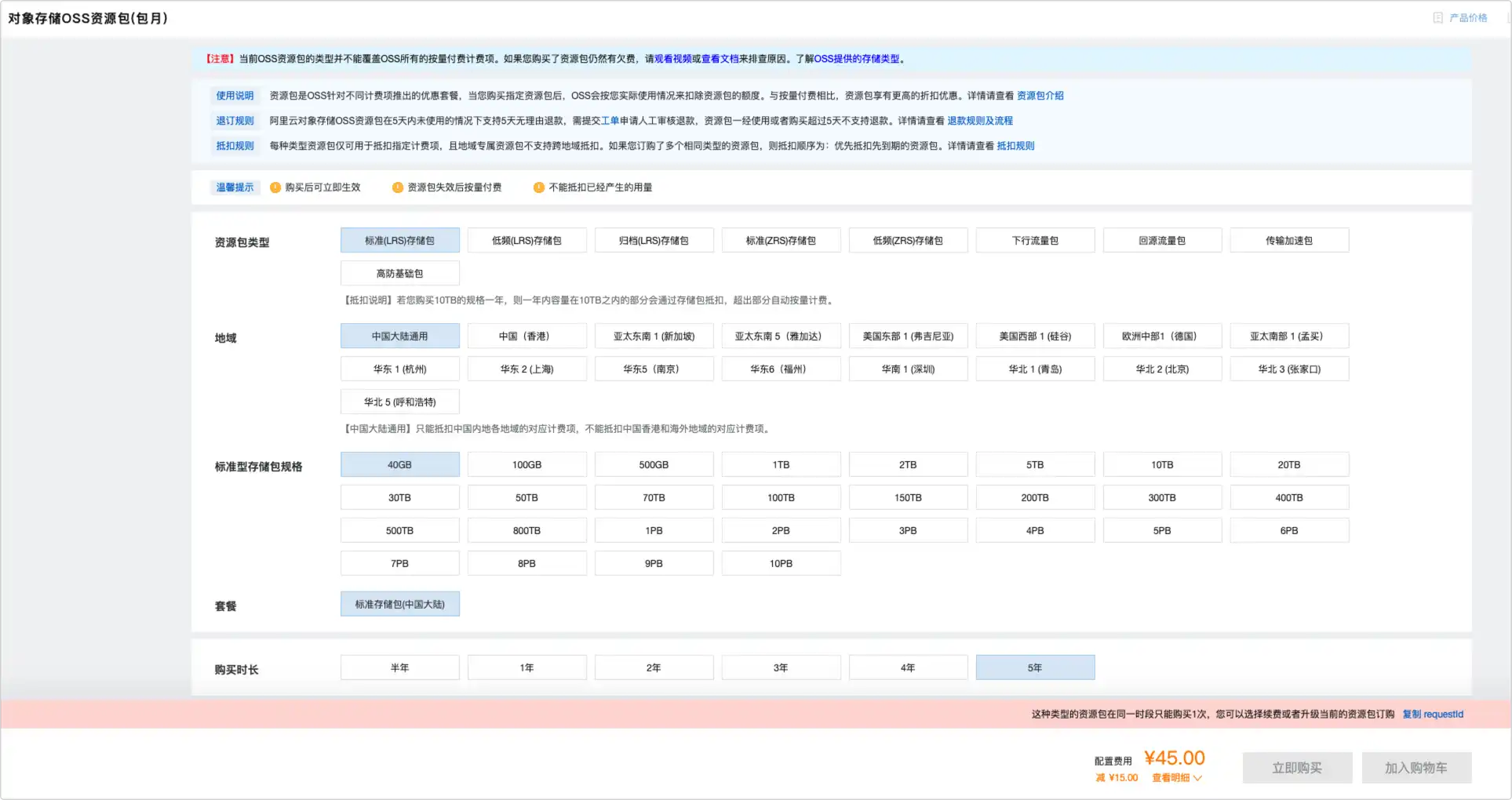Pick the 10TB storage spec
Image resolution: width=1512 pixels, height=800 pixels.
point(1163,465)
